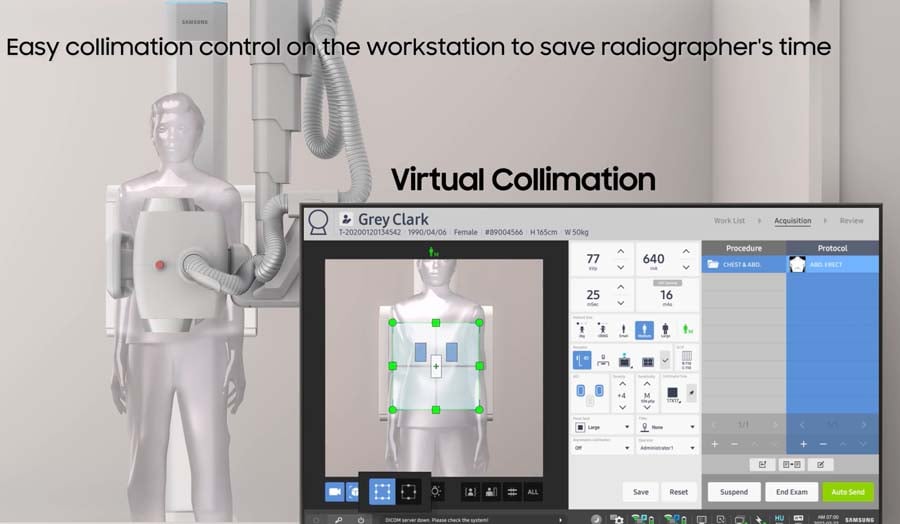Select the Medium patient size
This screenshot has height=524, width=900.
pyautogui.click(x=644, y=330)
